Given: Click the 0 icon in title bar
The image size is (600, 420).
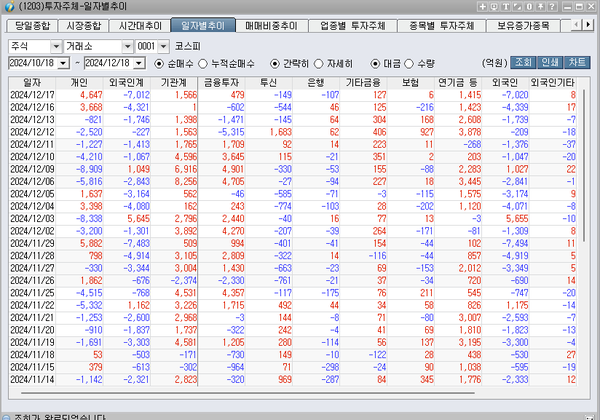Looking at the screenshot, I should click(x=529, y=7).
